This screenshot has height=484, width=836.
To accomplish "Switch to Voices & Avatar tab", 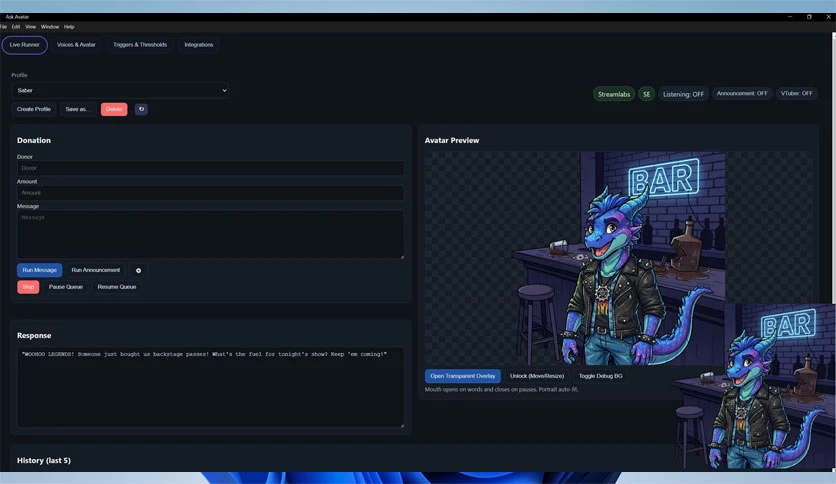I will tap(76, 45).
